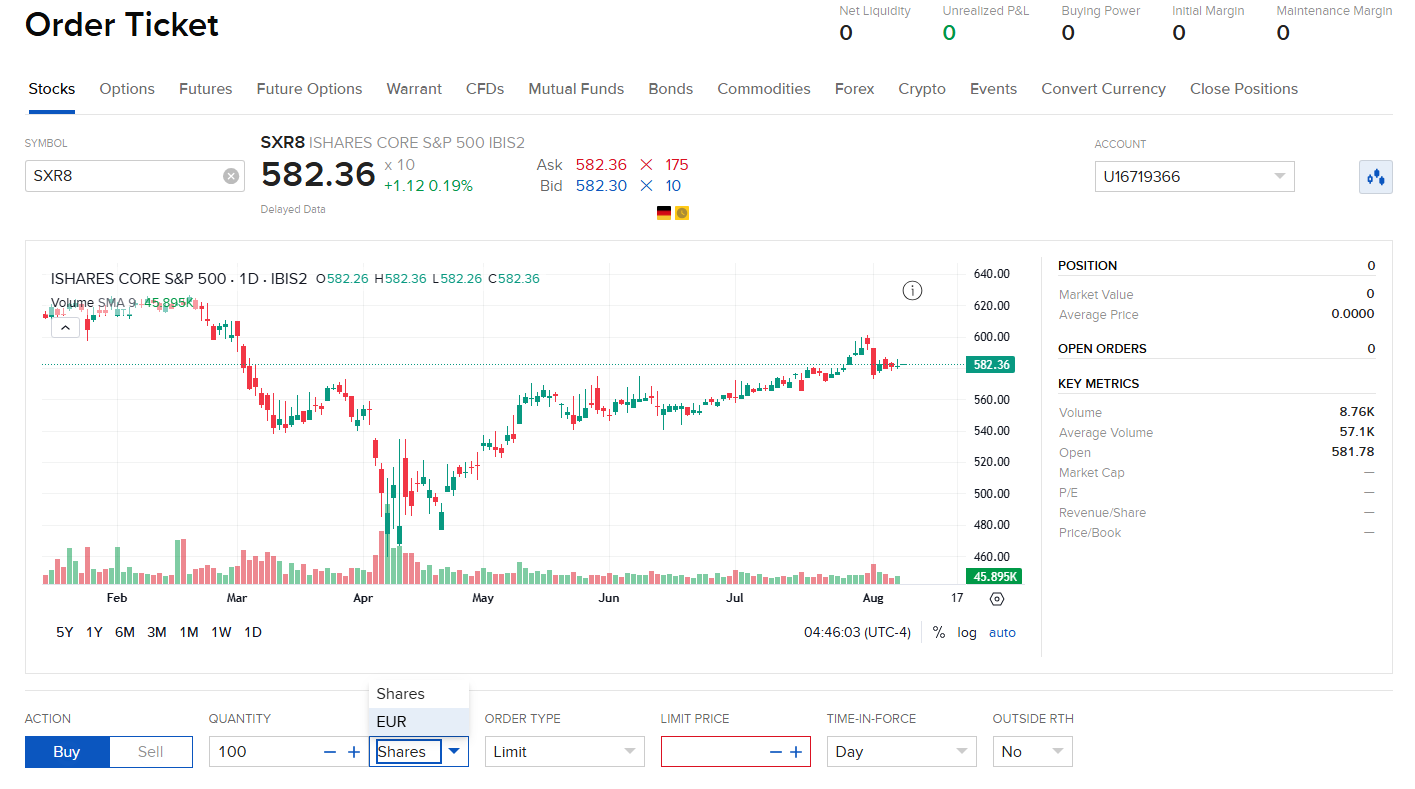Collapse the chart legend arrow
The width and height of the screenshot is (1415, 789).
coord(65,327)
